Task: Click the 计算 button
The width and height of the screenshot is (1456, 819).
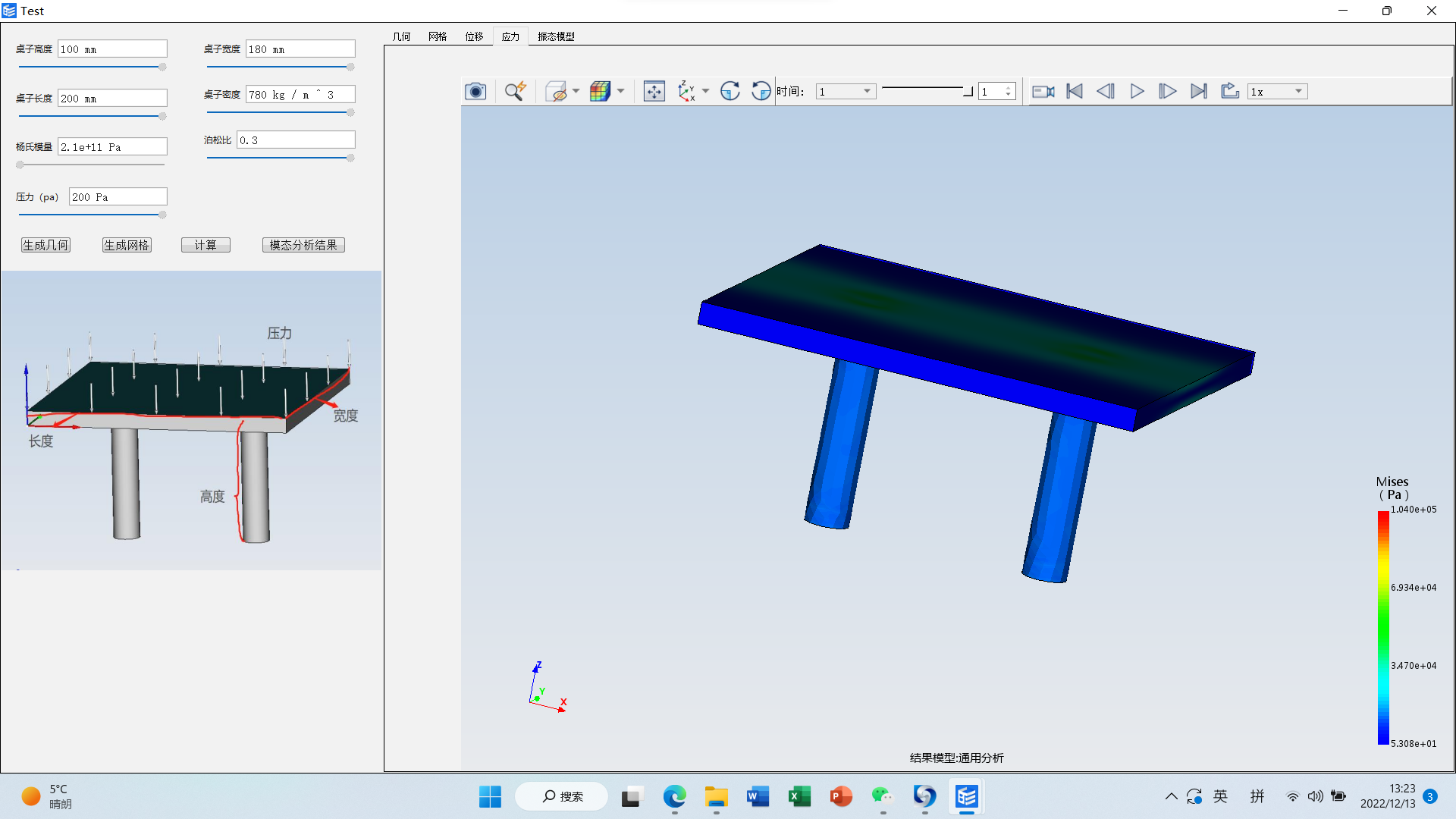Action: 206,245
